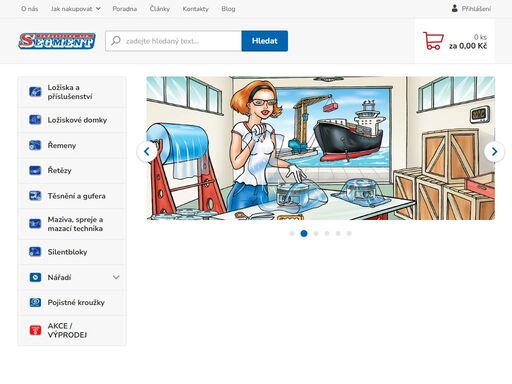Click the user login icon
This screenshot has height=384, width=512.
(454, 8)
